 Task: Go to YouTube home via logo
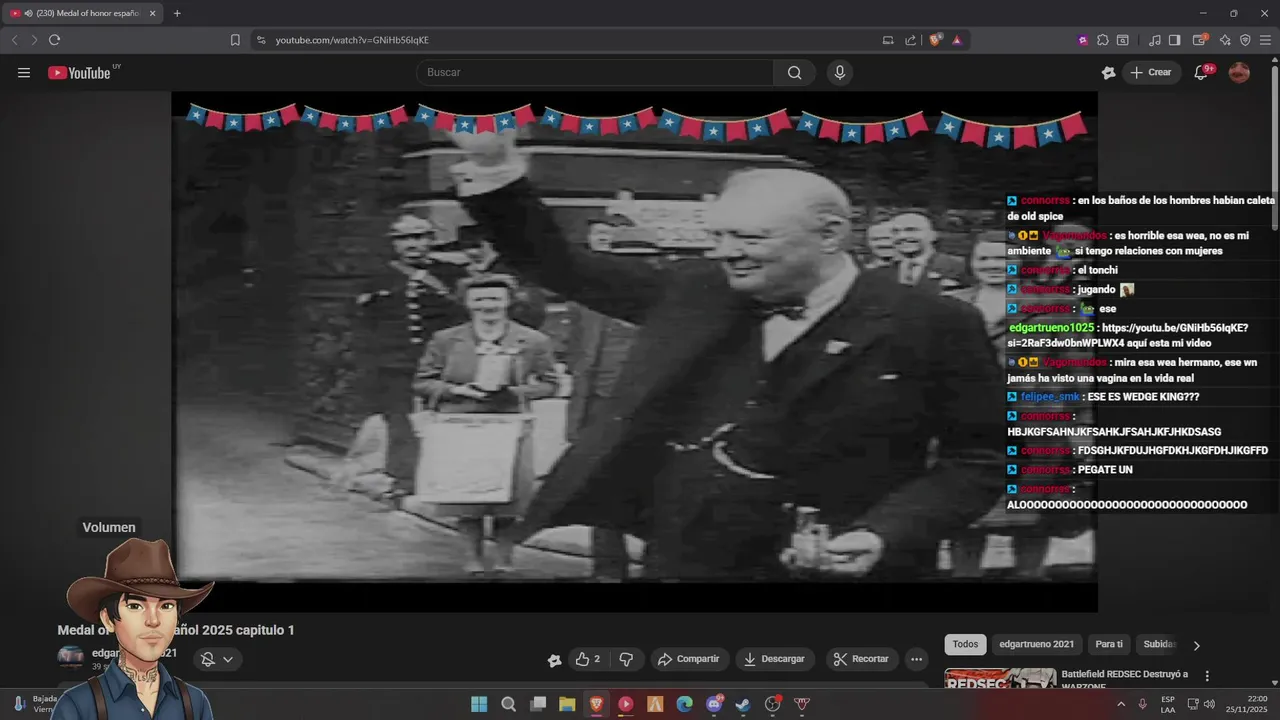79,72
